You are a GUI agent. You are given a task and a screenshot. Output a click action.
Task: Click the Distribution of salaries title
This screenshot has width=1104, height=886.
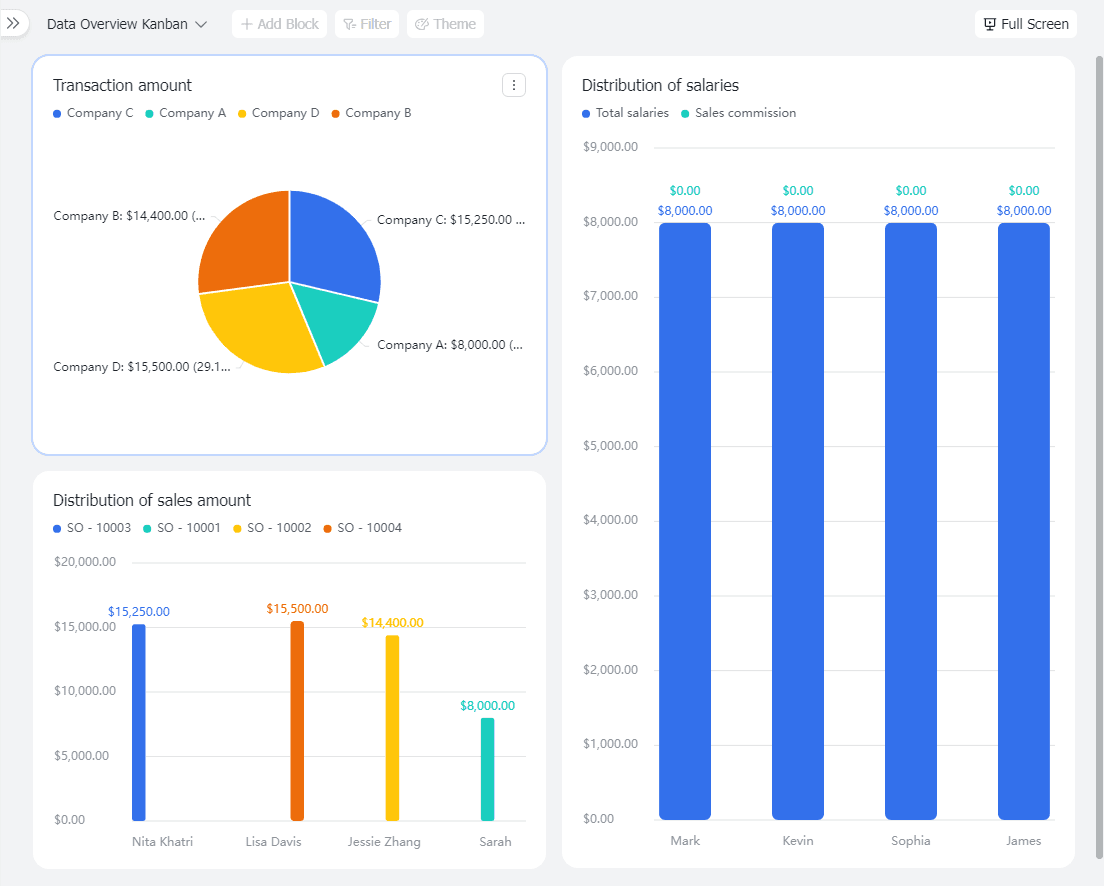pos(660,85)
